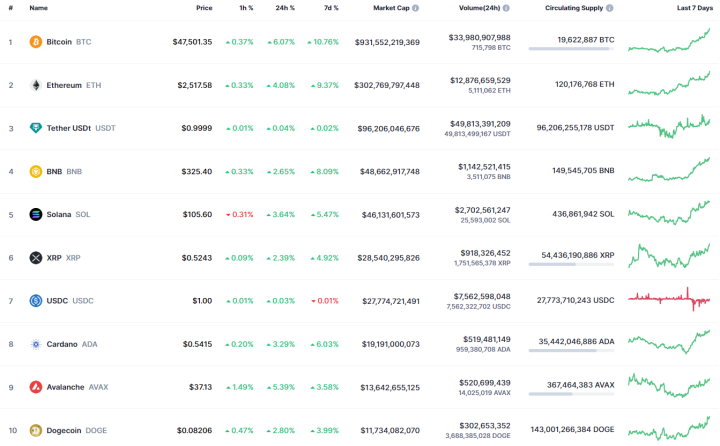Open USDC's red 7 day chart
This screenshot has width=720, height=446.
669,299
